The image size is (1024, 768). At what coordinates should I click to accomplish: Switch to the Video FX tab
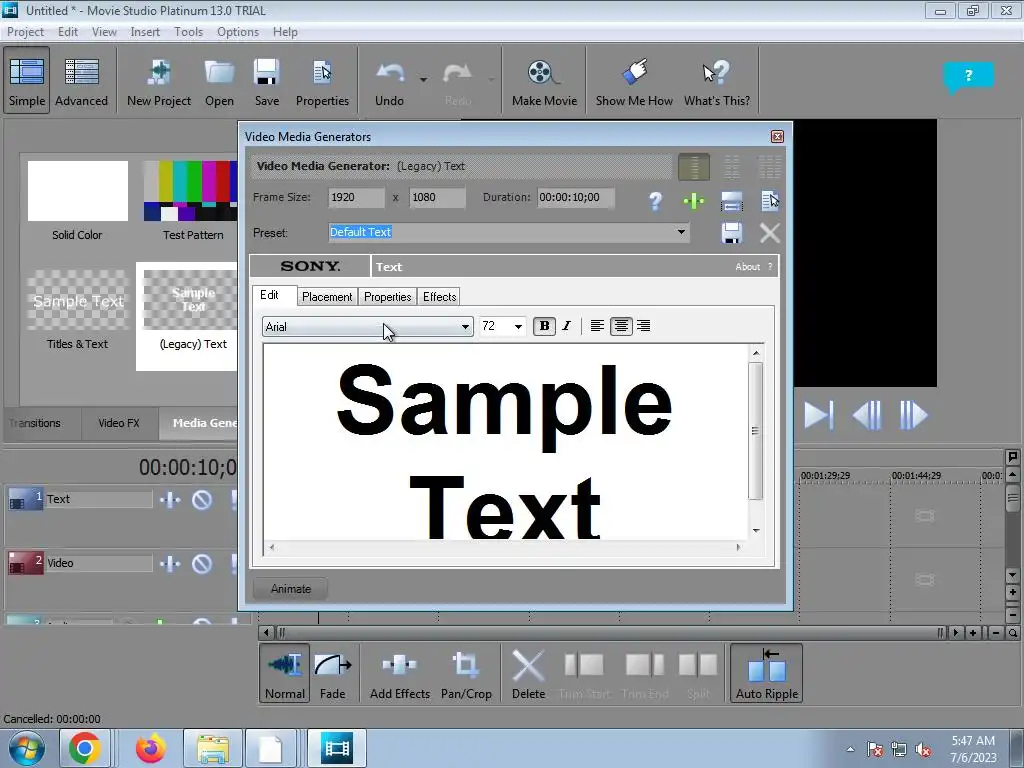click(119, 423)
